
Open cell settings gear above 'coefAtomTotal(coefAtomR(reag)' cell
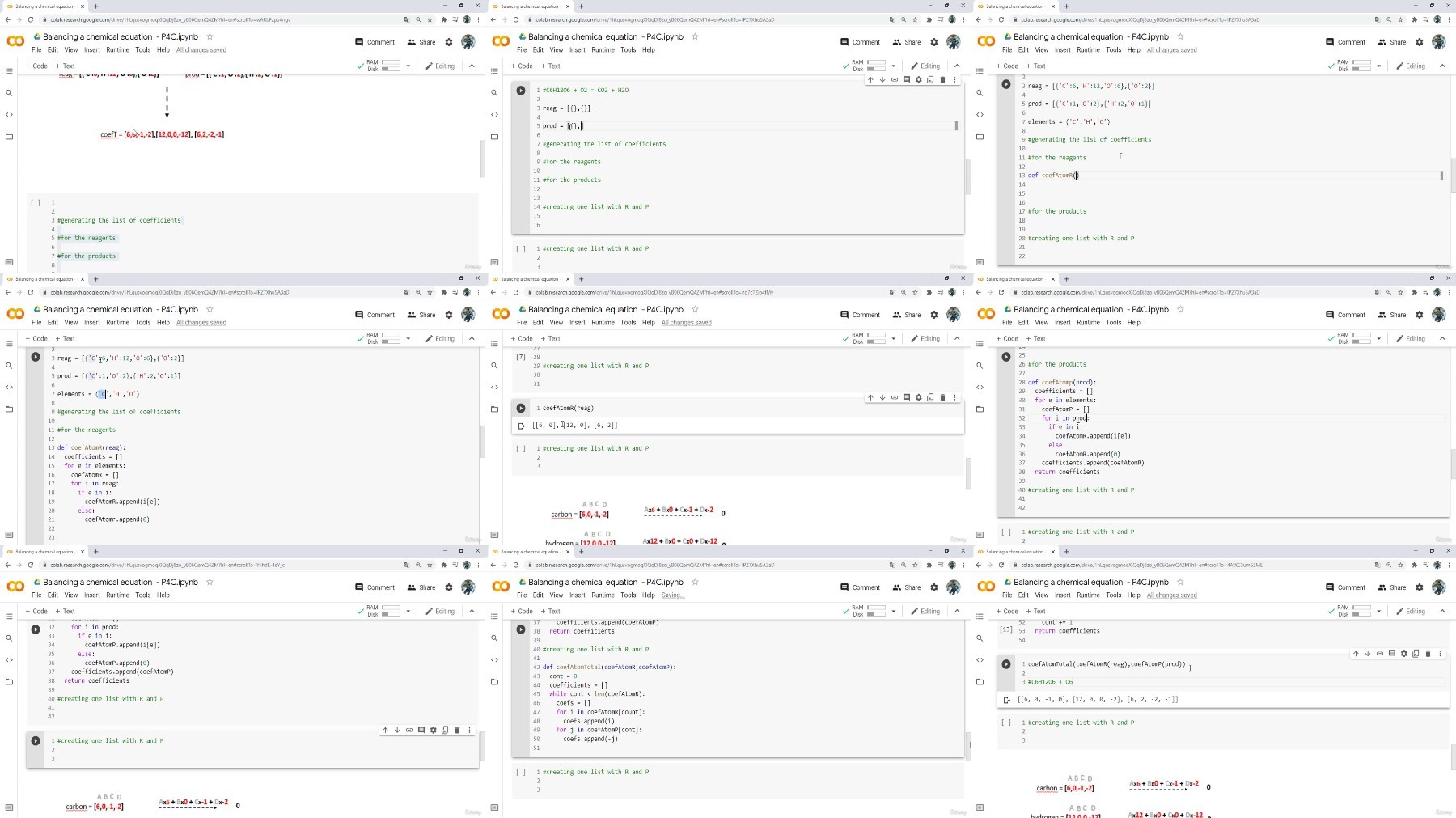[1404, 653]
